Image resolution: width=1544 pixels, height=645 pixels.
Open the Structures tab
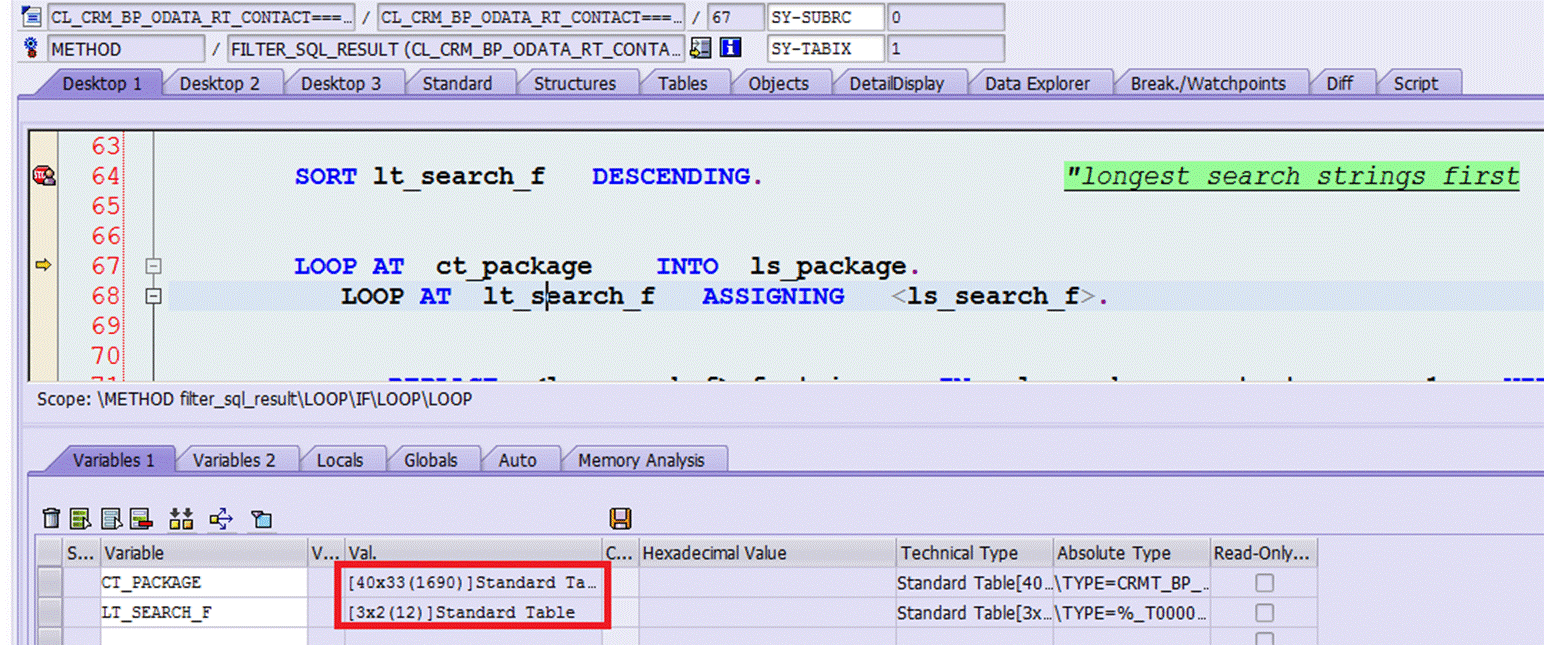(575, 83)
